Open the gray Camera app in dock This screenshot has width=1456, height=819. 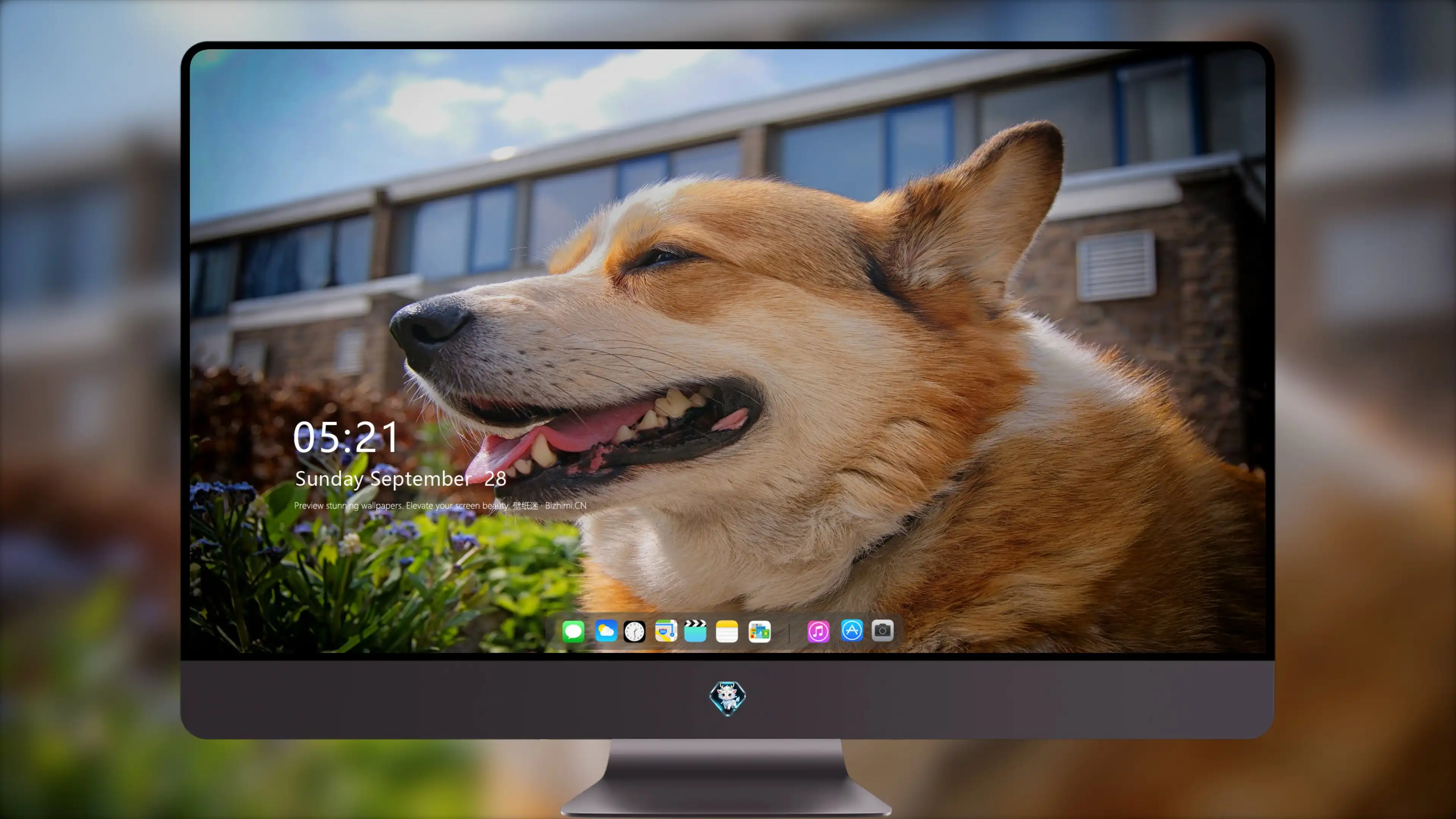[882, 630]
